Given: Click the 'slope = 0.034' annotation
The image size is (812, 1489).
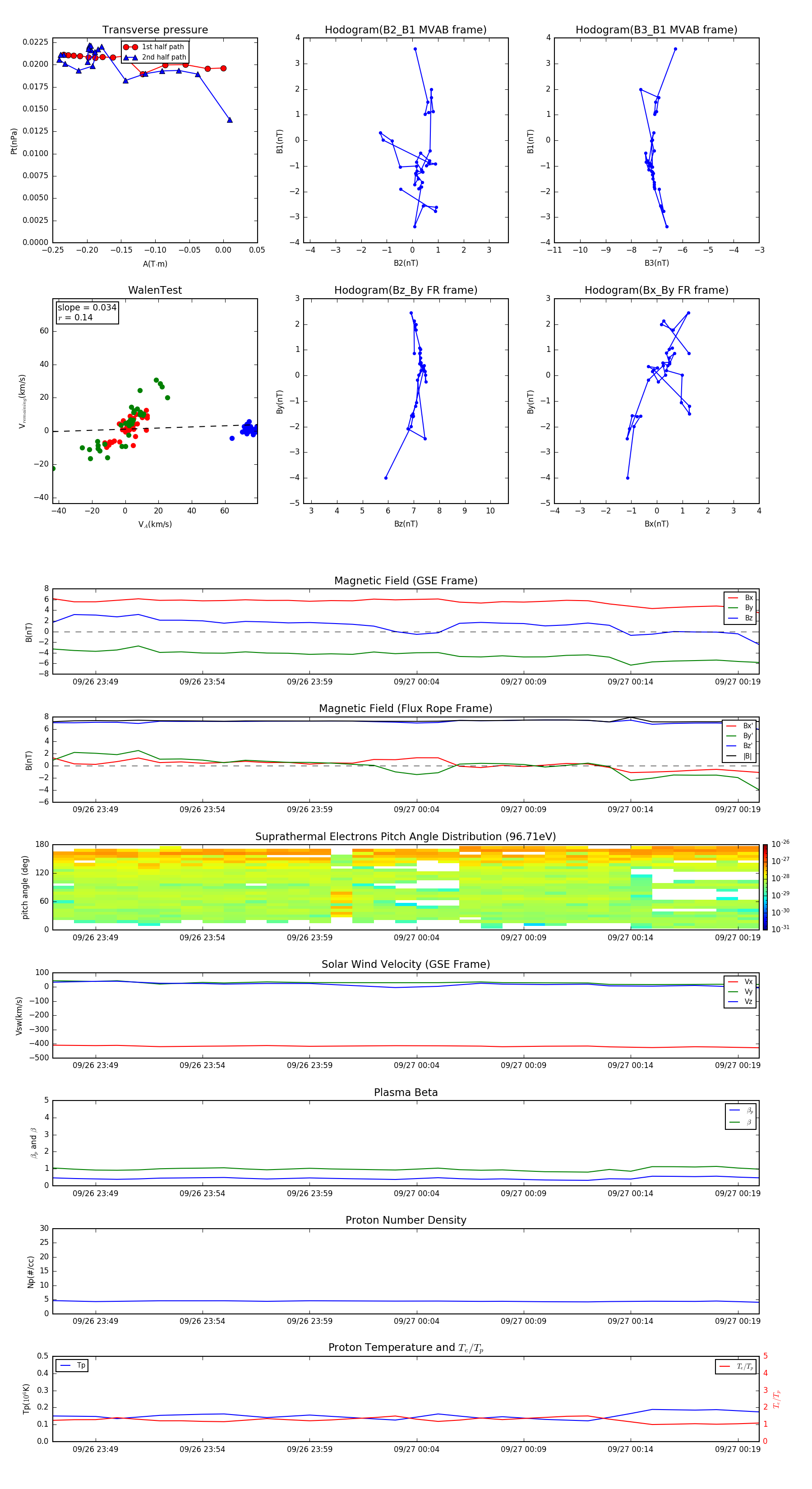Looking at the screenshot, I should pos(87,308).
